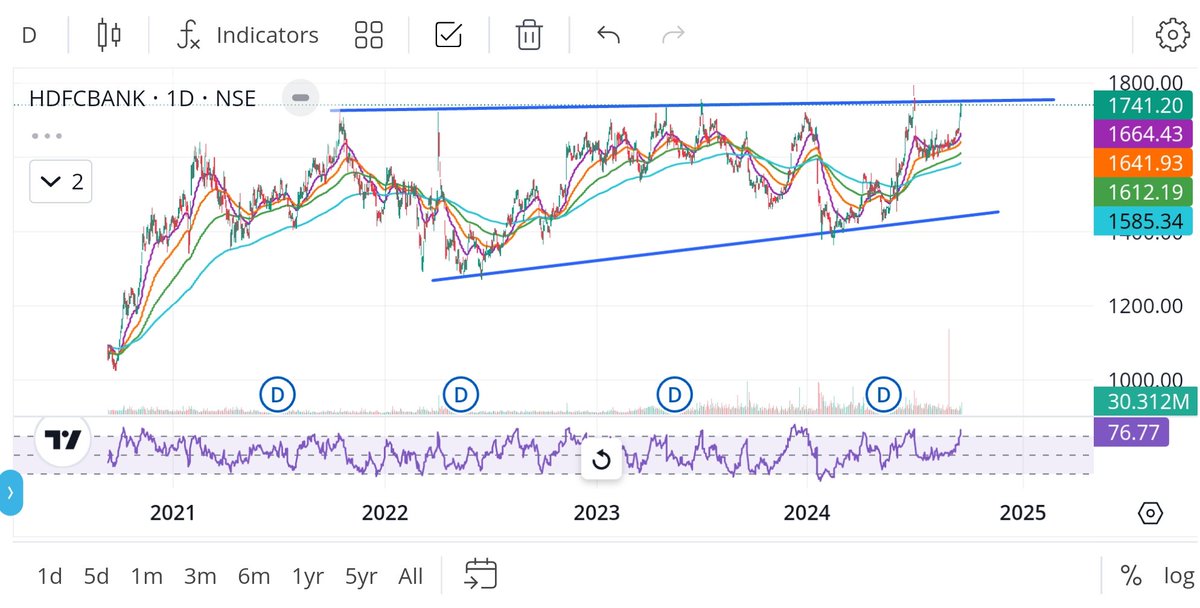1200x608 pixels.
Task: Open the dividend marker near 2024
Action: point(883,395)
